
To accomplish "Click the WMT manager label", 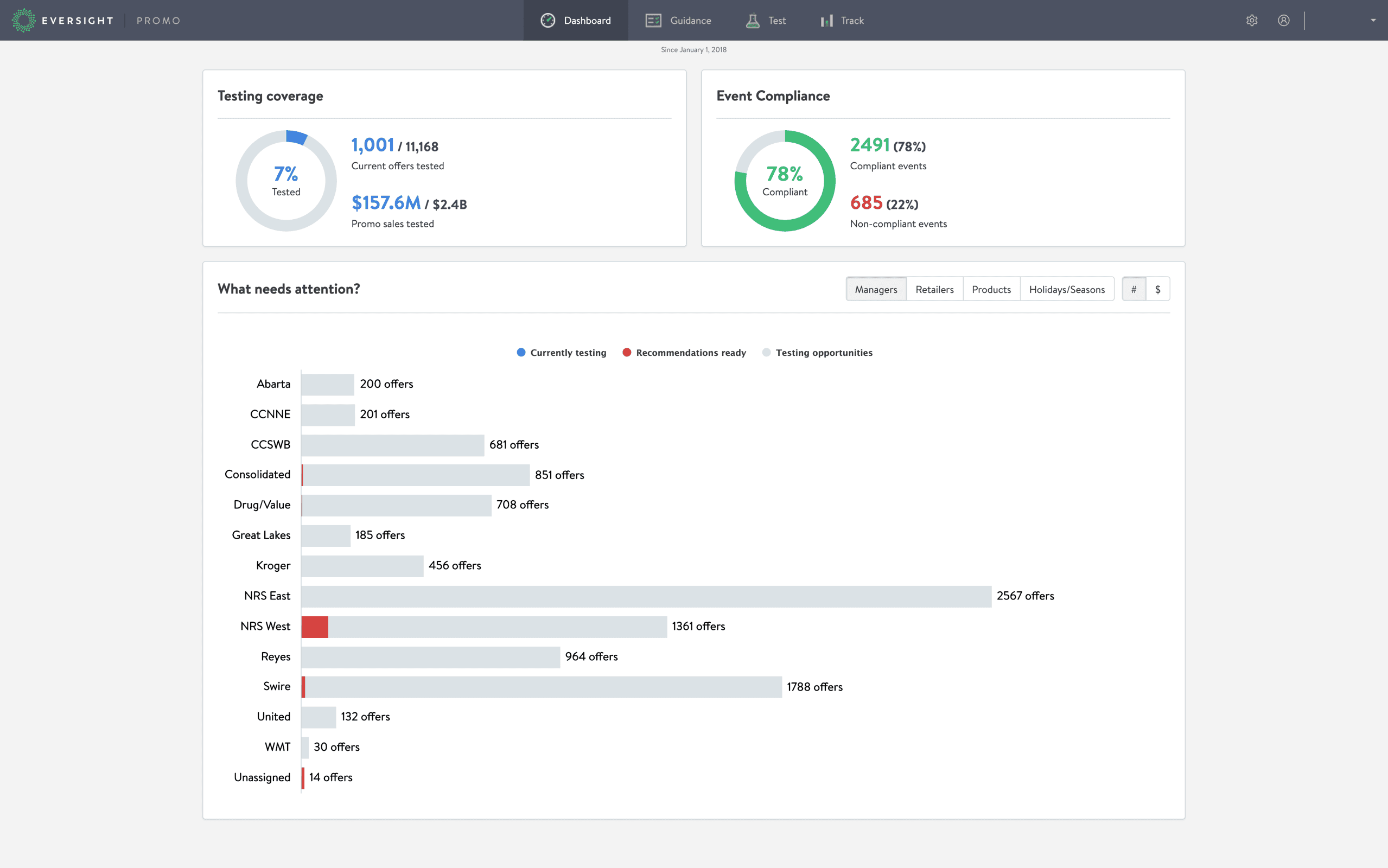I will (x=277, y=748).
